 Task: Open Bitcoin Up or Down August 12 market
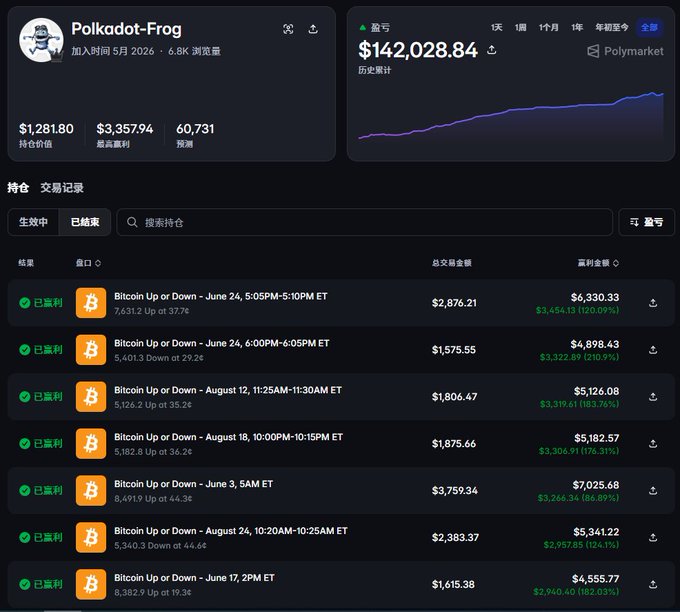click(x=228, y=390)
